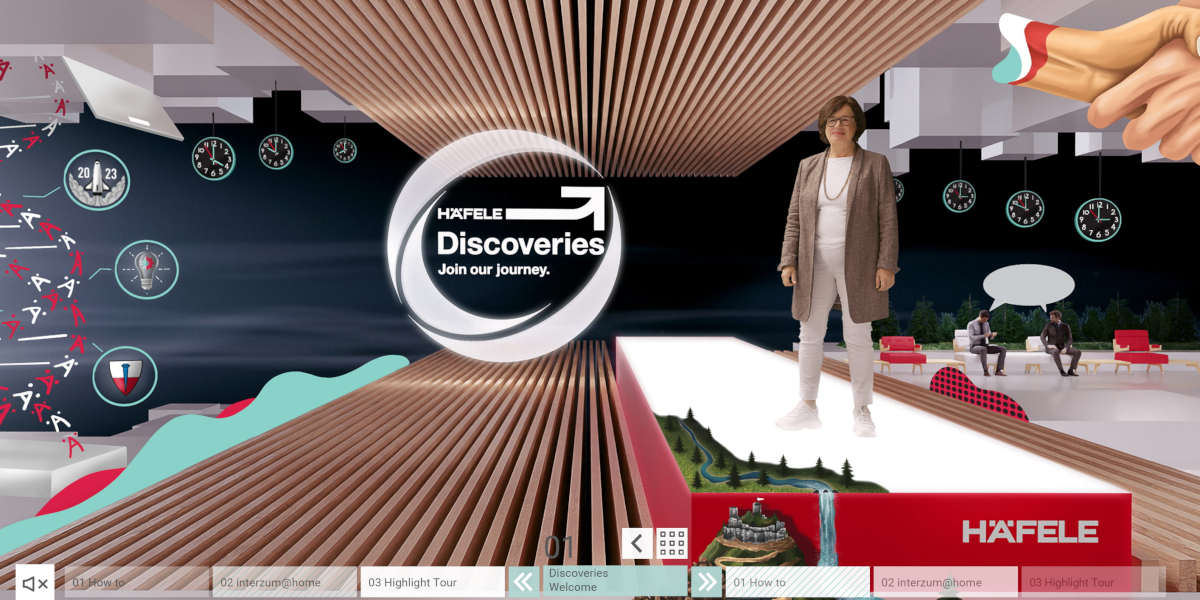Open the grid overview icon

(x=672, y=543)
